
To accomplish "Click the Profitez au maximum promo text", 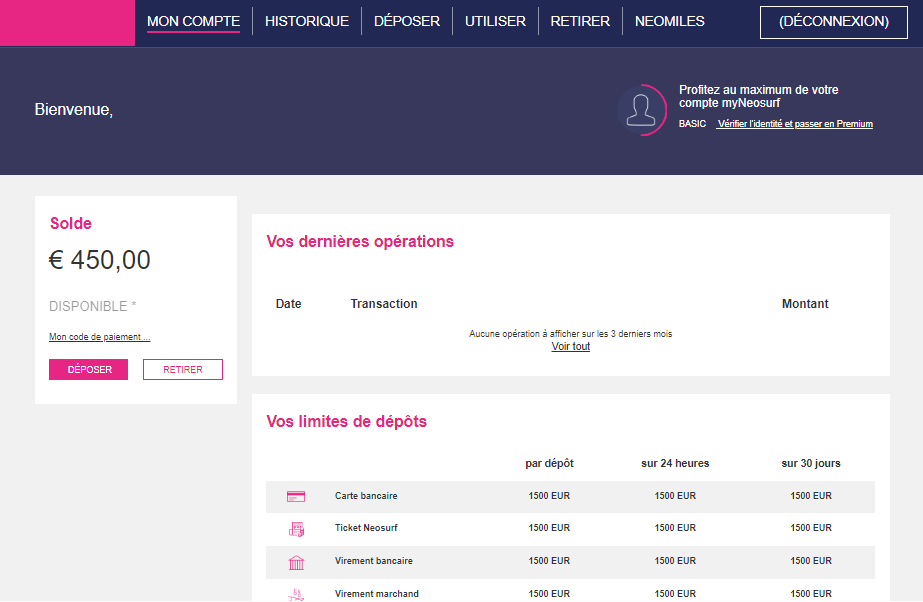I will click(x=759, y=97).
